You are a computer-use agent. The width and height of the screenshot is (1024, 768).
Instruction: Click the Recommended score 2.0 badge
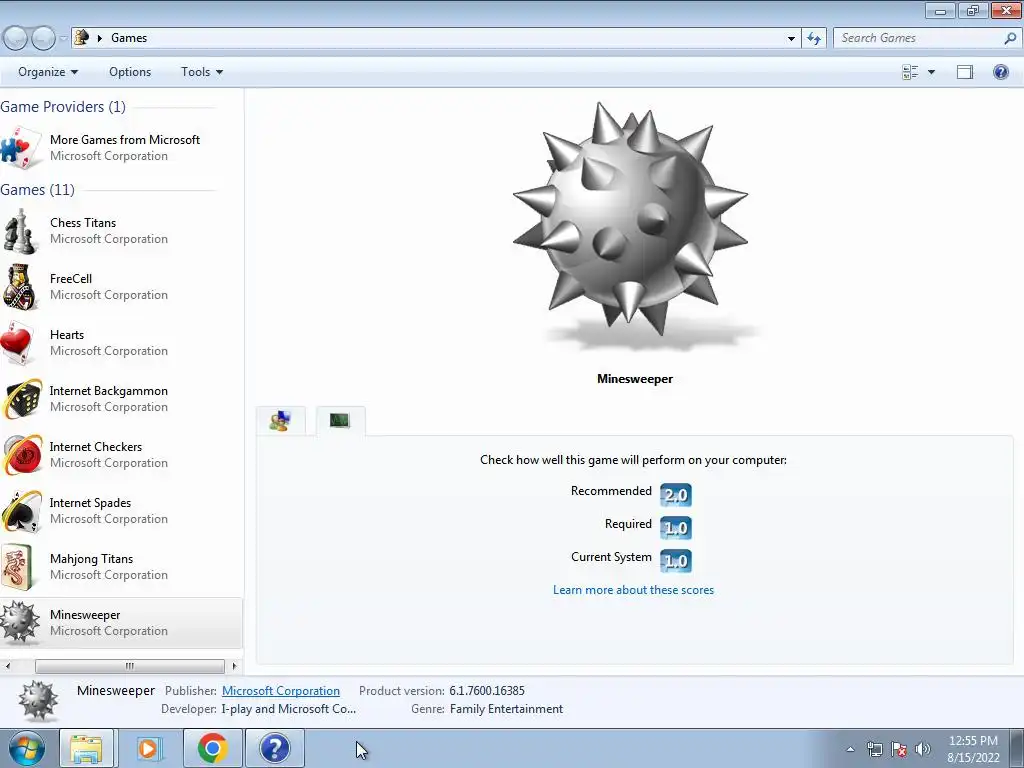click(675, 494)
